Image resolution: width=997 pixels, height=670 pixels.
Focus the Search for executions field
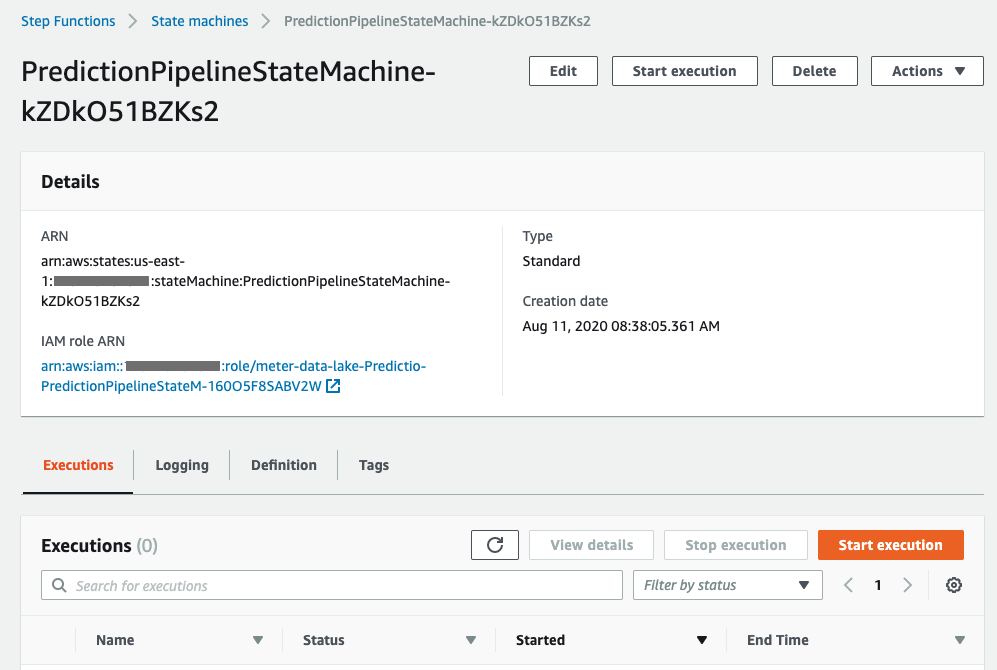(x=332, y=585)
